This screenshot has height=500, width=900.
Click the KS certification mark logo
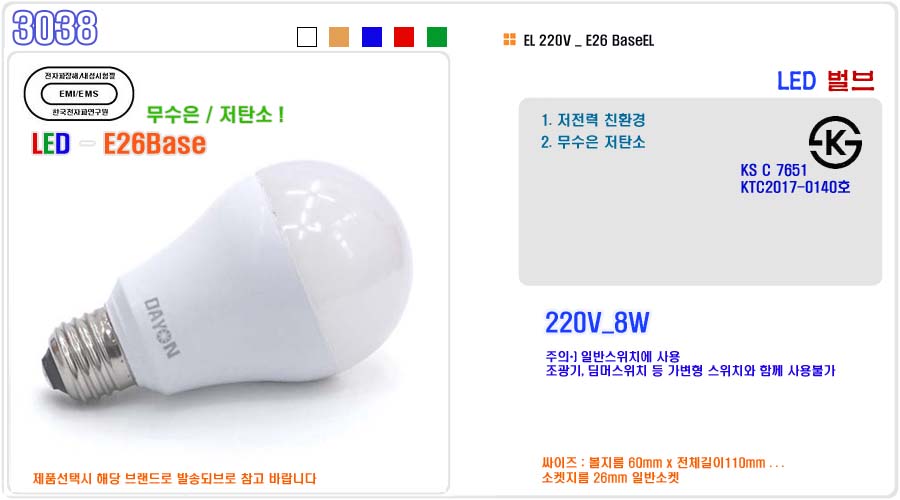coord(835,142)
